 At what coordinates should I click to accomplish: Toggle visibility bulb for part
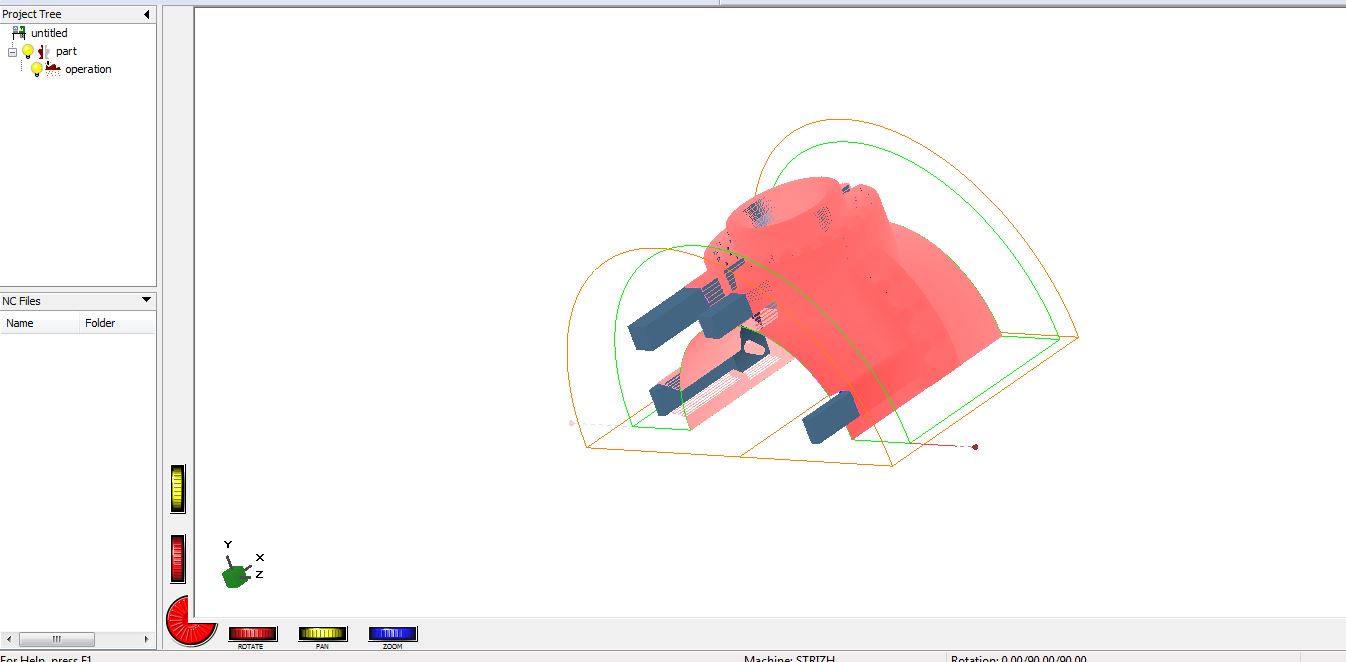coord(28,51)
